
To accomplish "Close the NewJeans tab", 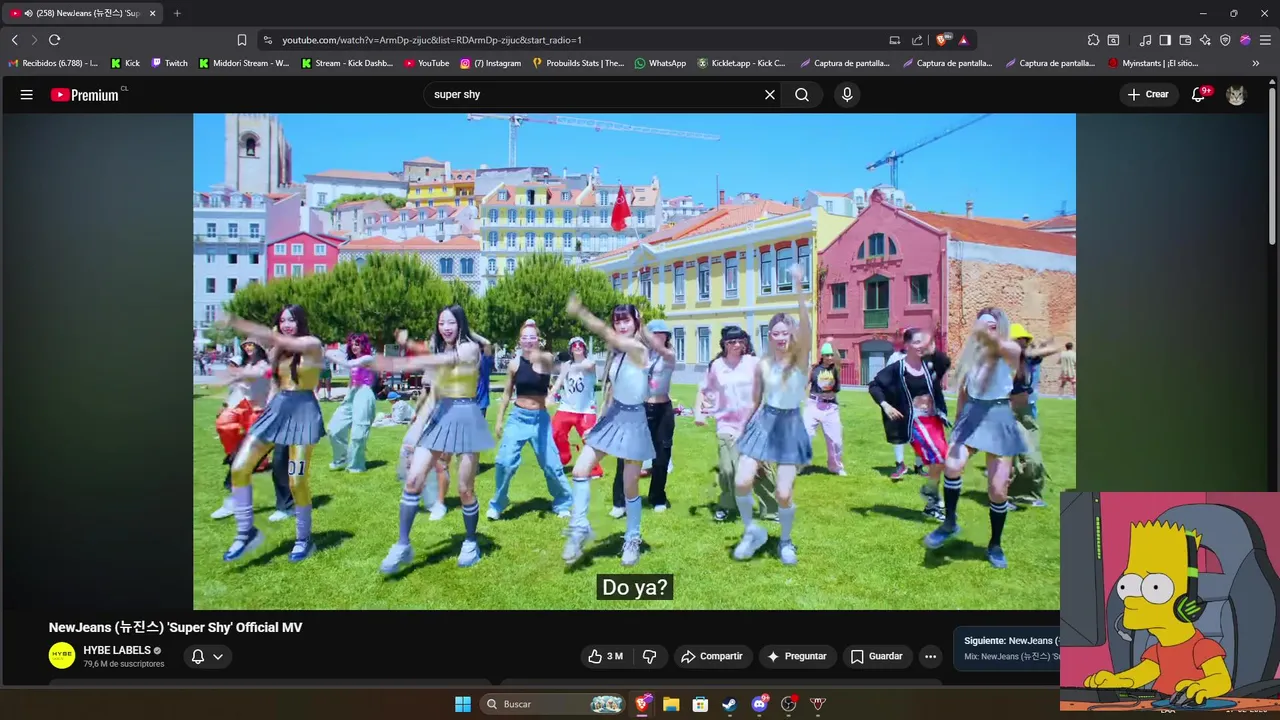I will tap(152, 13).
